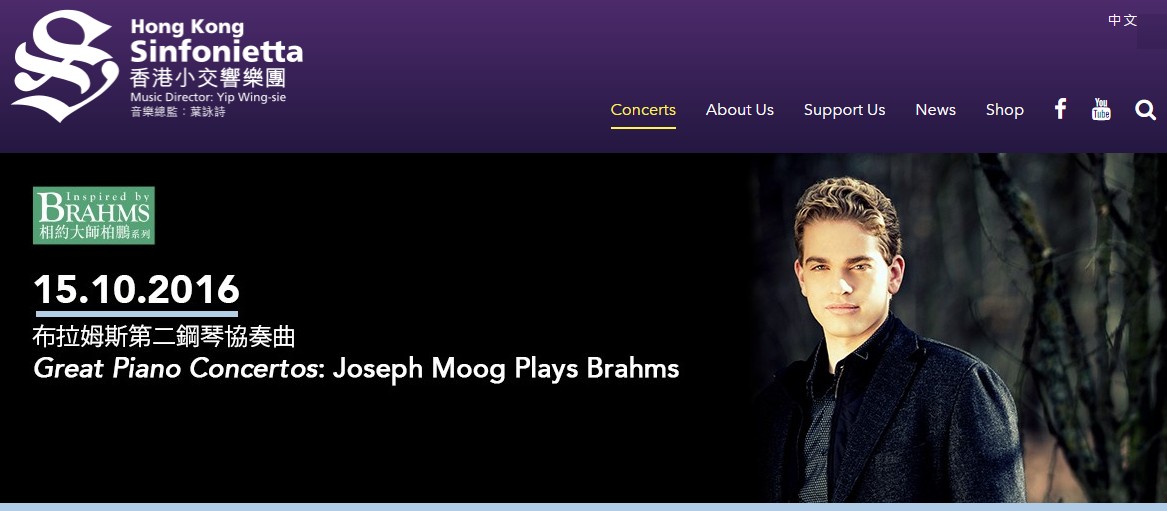Image resolution: width=1167 pixels, height=511 pixels.
Task: Open the Facebook icon link
Action: point(1060,109)
